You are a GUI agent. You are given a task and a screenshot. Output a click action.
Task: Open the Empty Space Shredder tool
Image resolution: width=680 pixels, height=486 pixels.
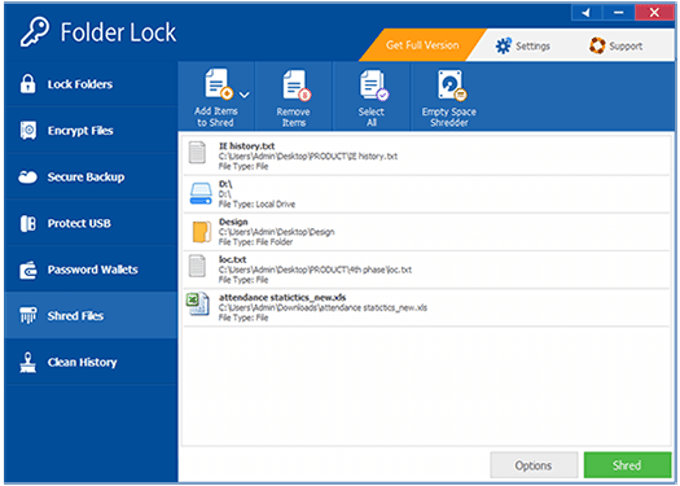point(449,86)
